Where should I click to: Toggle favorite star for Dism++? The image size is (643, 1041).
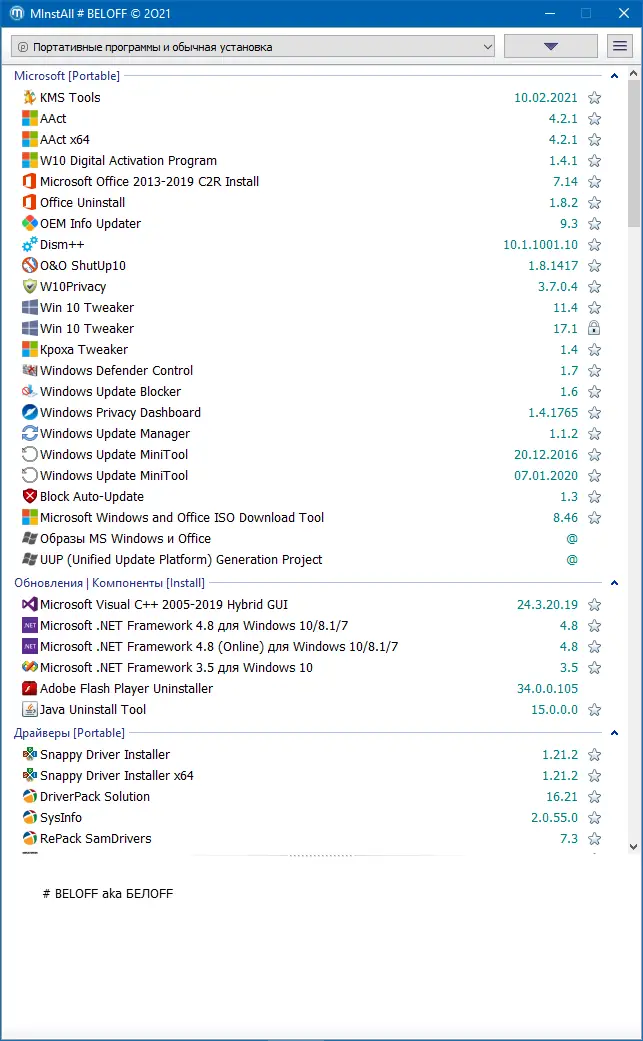595,245
